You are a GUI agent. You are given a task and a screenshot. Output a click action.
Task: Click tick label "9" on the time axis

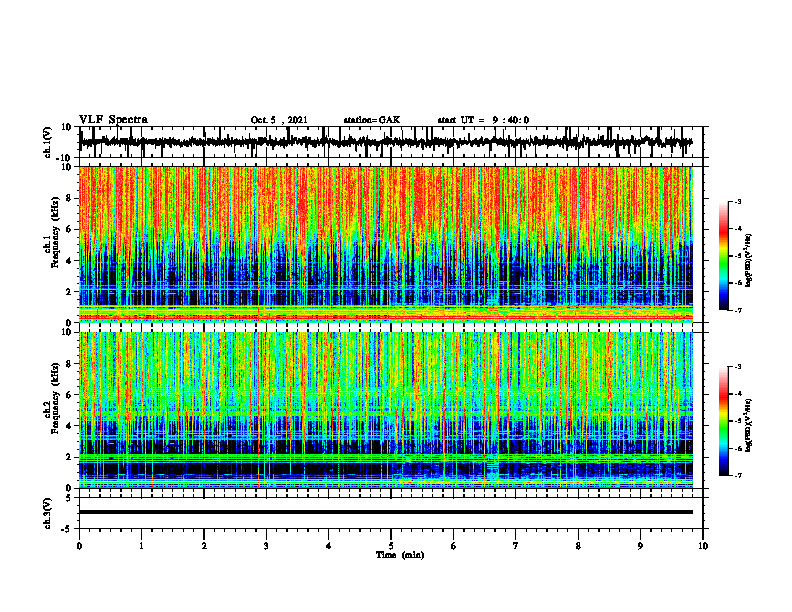pyautogui.click(x=640, y=546)
